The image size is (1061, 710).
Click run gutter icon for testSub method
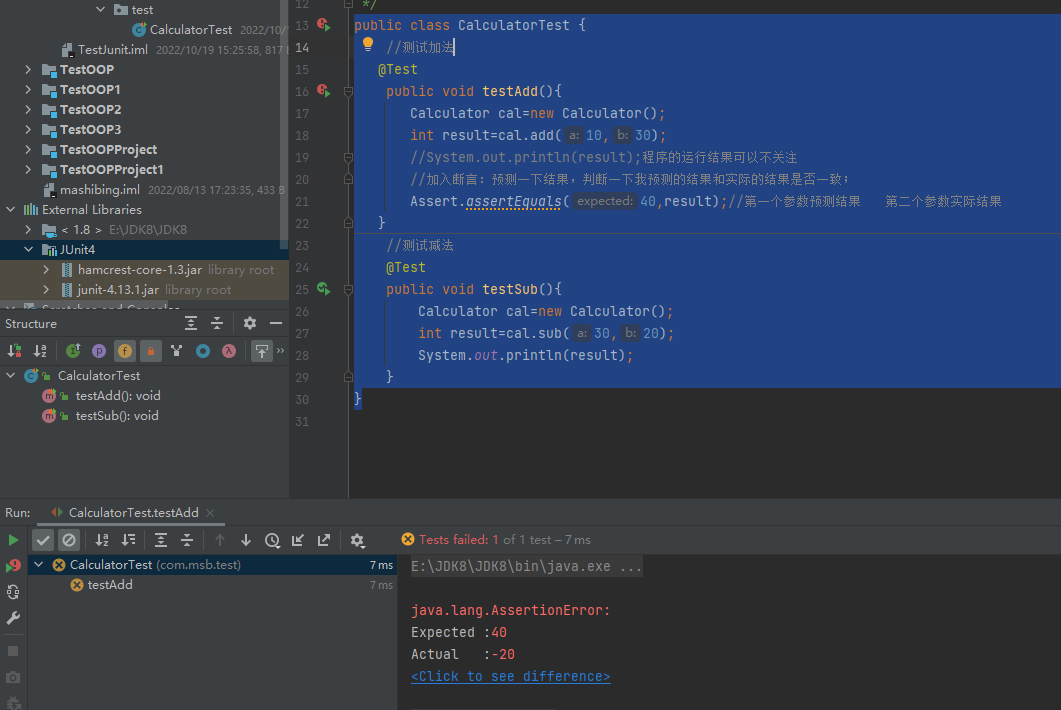point(323,289)
